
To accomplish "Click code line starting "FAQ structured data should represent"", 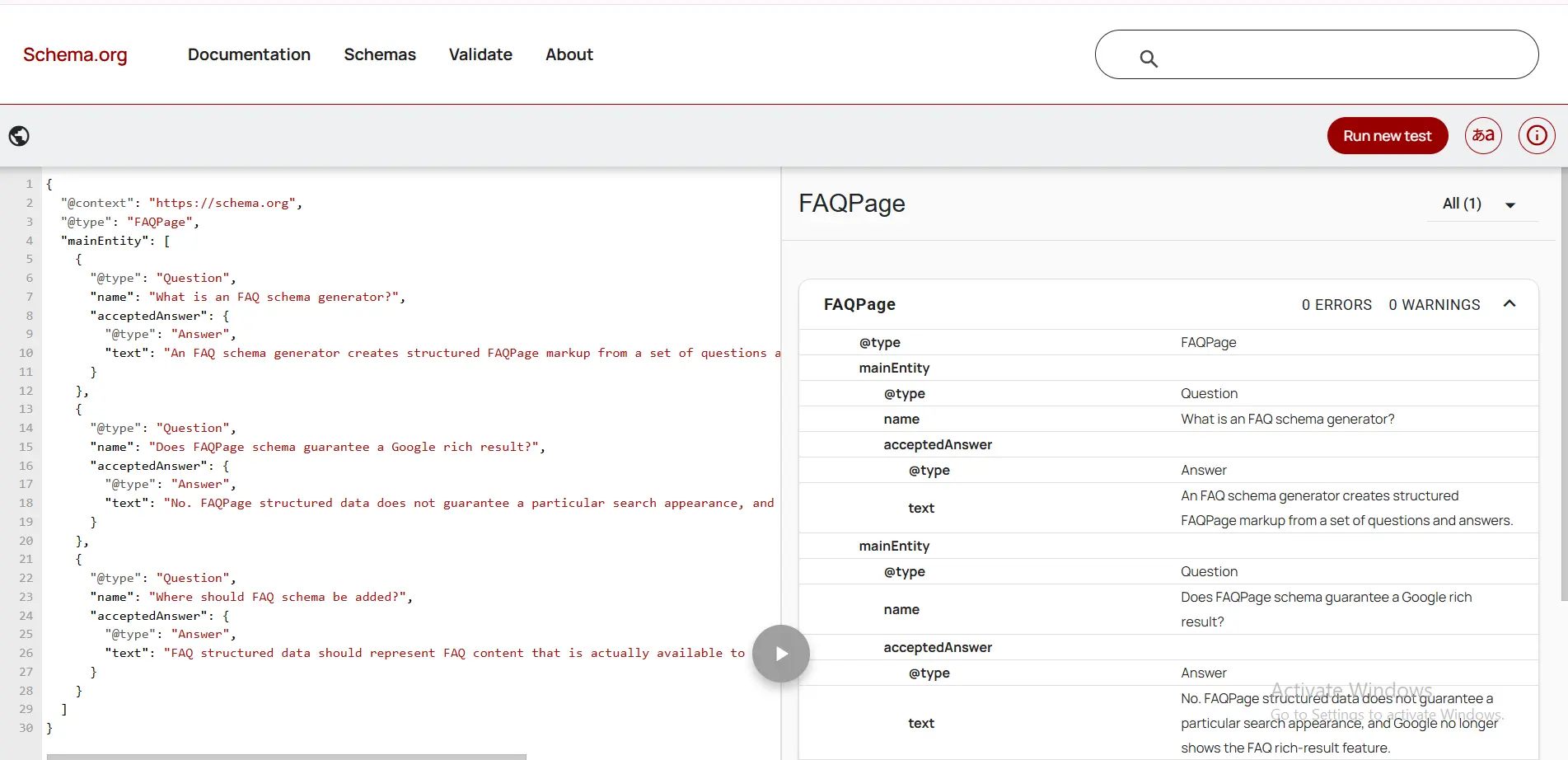I will pos(424,653).
